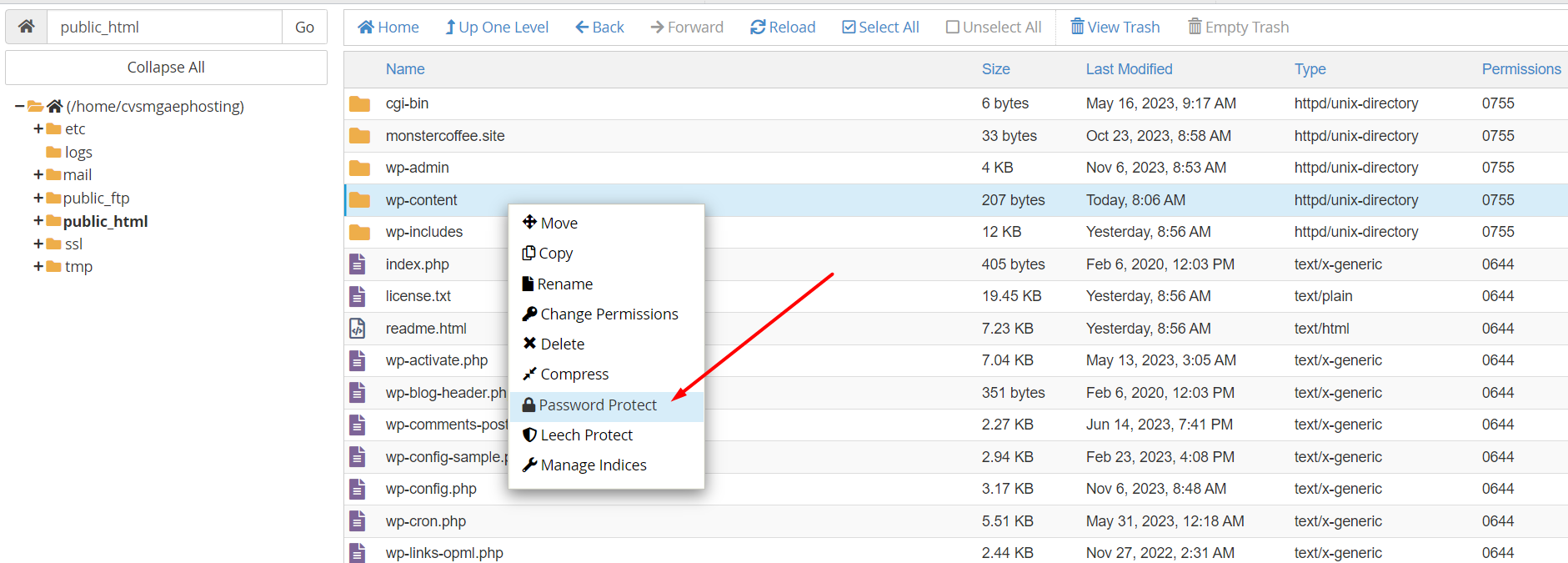Viewport: 1568px width, 563px height.
Task: Expand the ssl folder node
Action: pyautogui.click(x=38, y=244)
